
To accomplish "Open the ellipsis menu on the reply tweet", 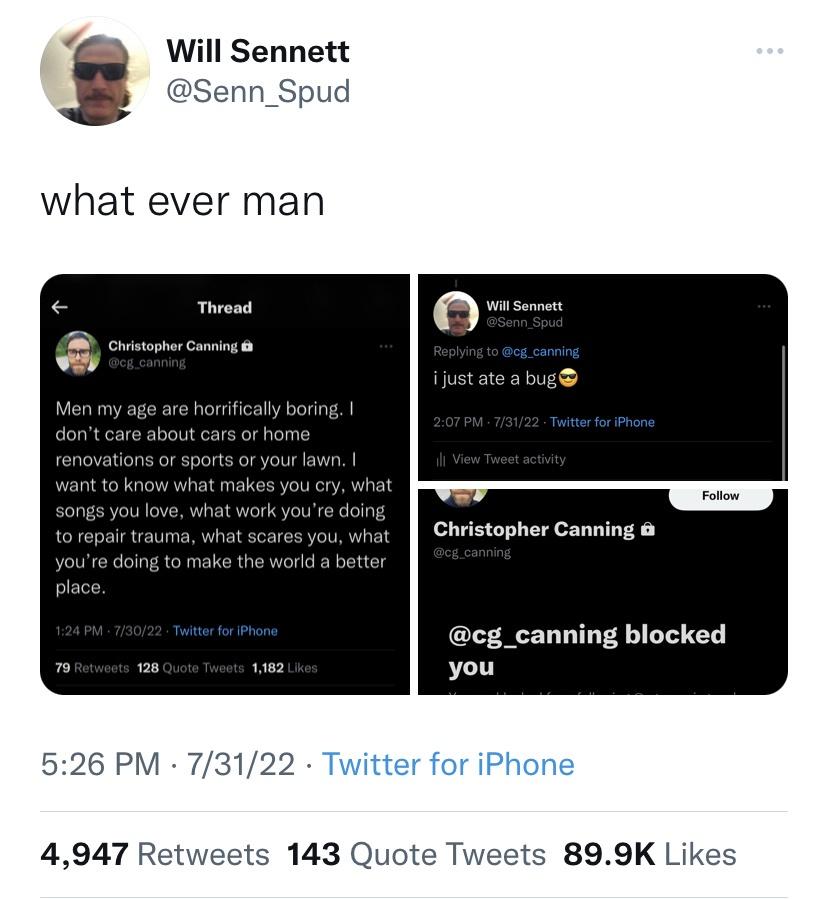I will tap(764, 307).
